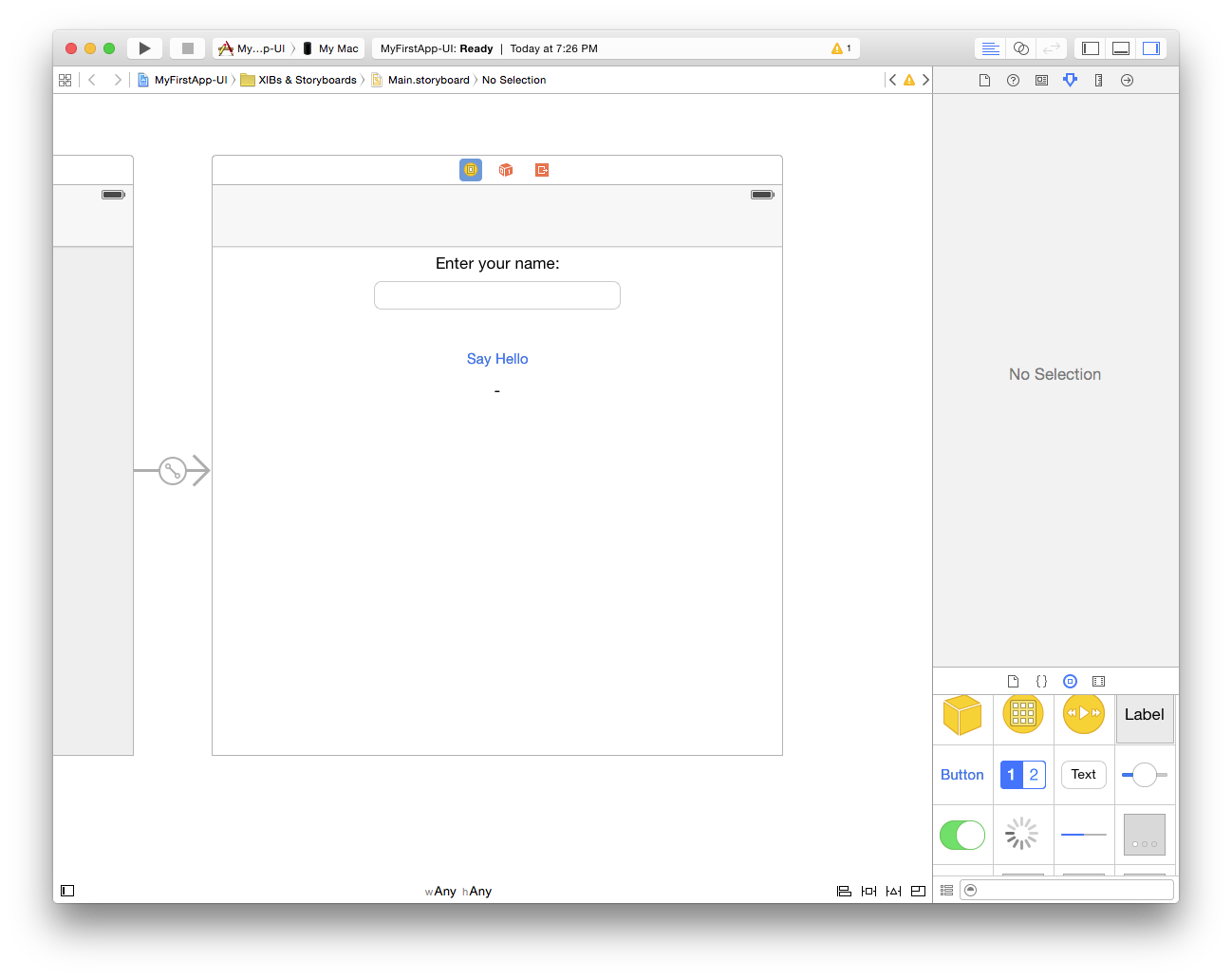Viewport: 1232px width, 979px height.
Task: Select the segue circle between scenes
Action: tap(173, 470)
